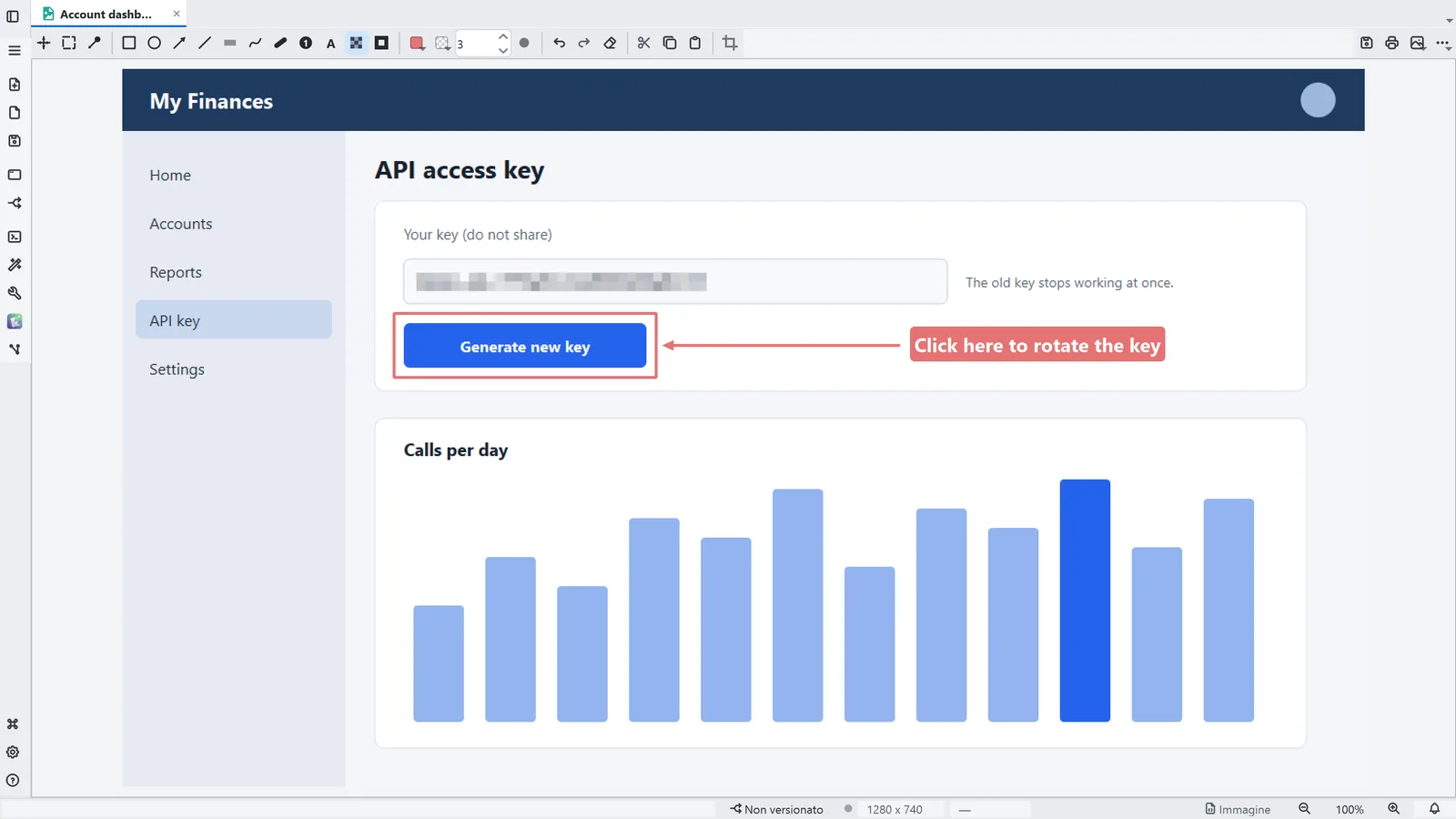
Task: Open Accounts in the finance sidebar
Action: click(x=181, y=224)
